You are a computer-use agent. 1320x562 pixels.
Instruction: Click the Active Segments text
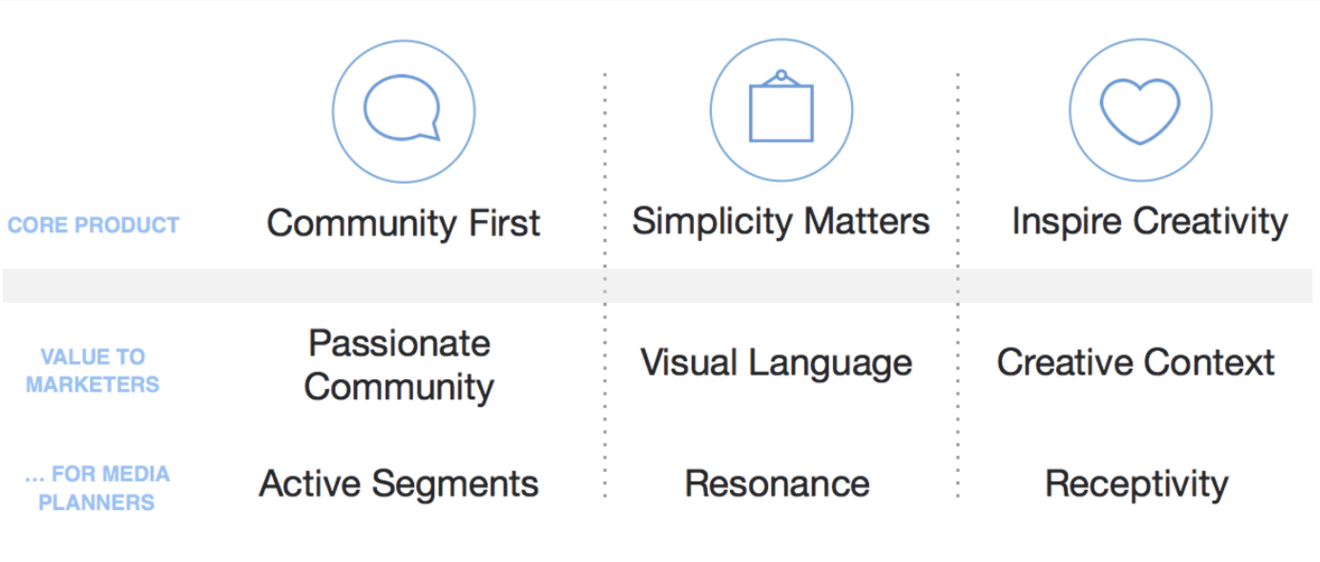coord(399,485)
